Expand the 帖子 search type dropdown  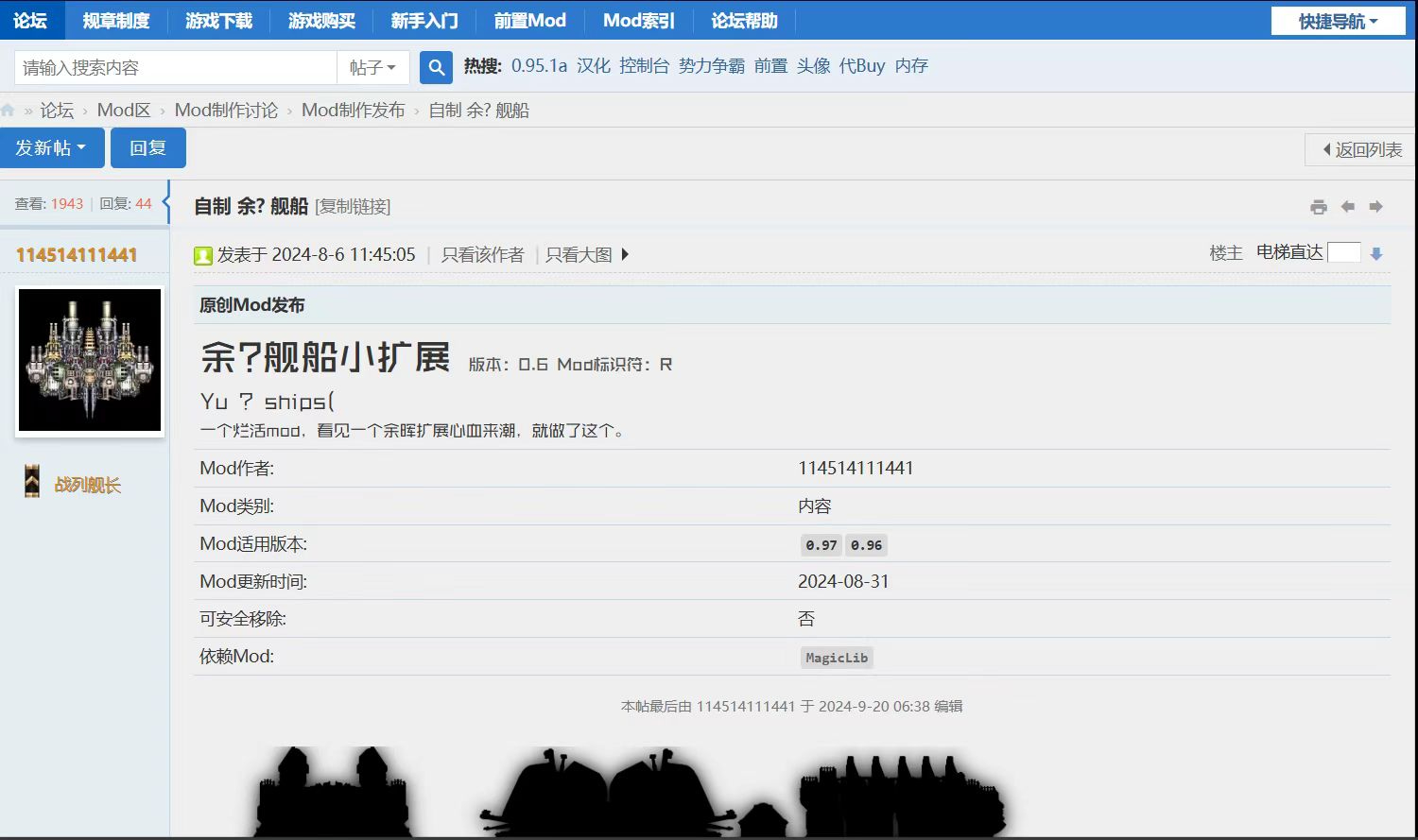click(372, 67)
